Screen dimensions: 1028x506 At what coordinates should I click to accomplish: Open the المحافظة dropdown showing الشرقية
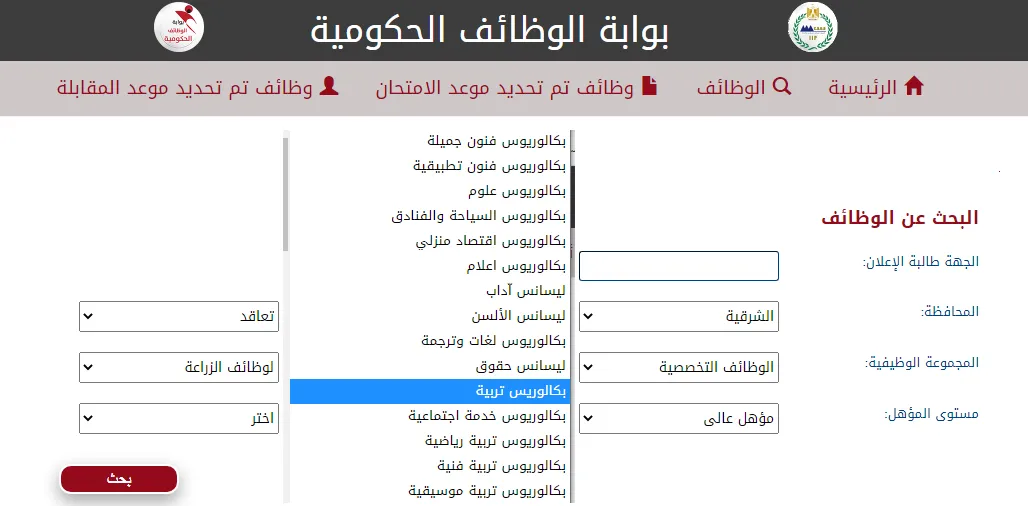(678, 318)
